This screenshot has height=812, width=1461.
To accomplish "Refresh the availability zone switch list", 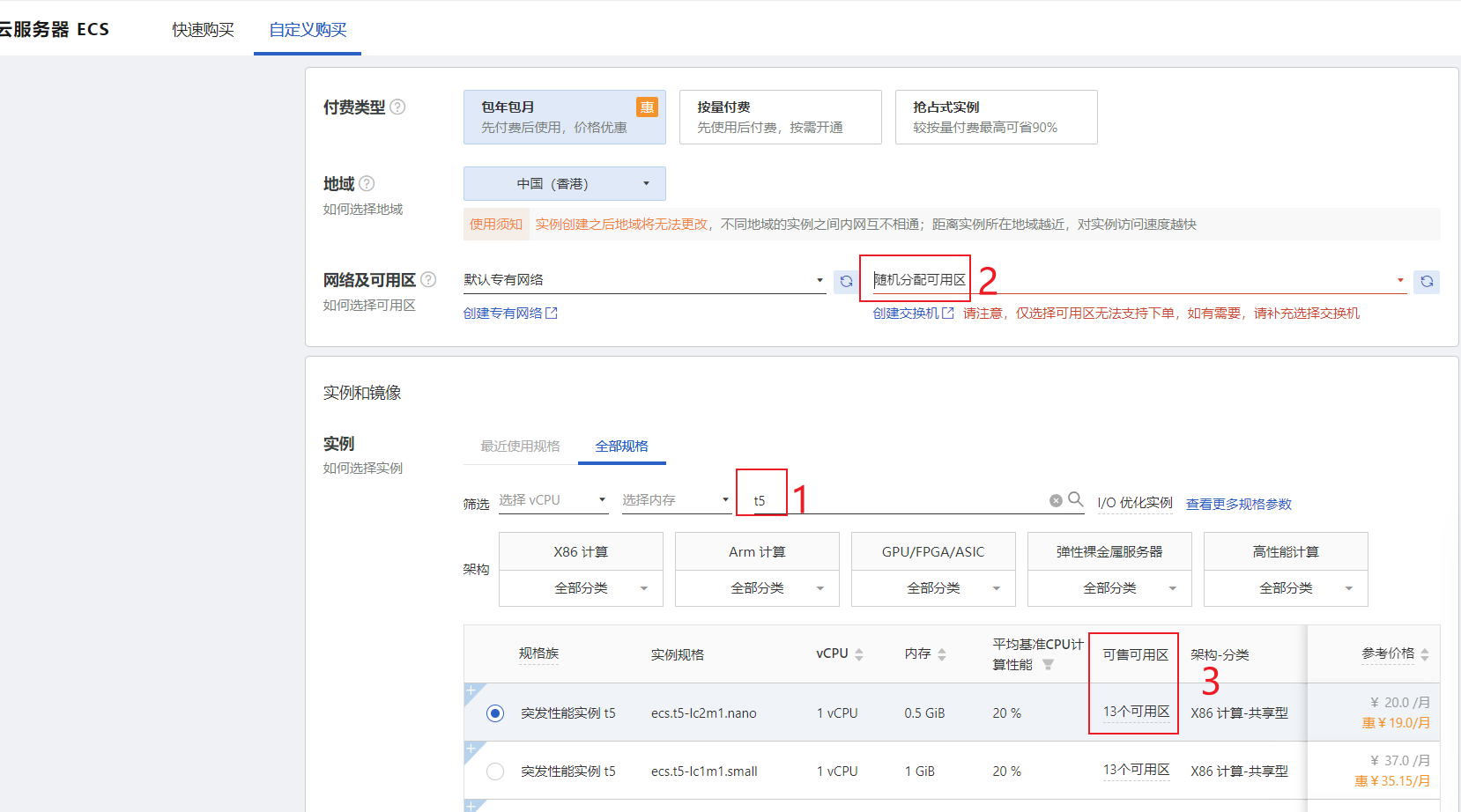I will (x=1427, y=281).
